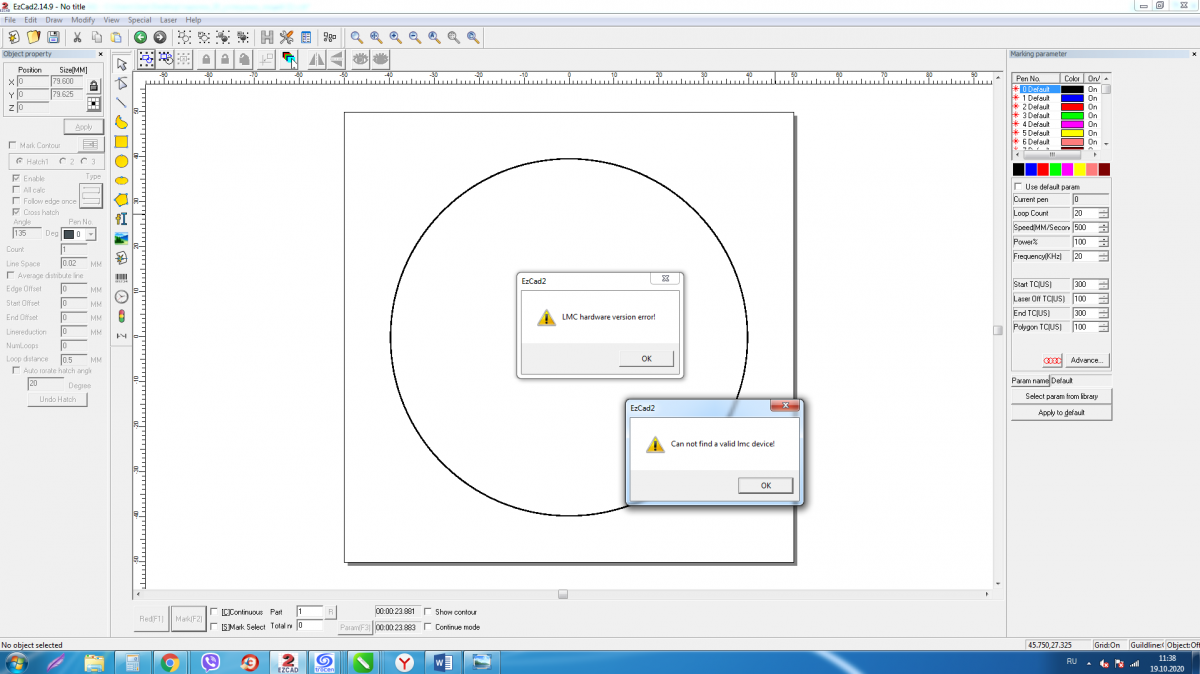
Task: Select the yellow pen color swatch
Action: tap(1080, 170)
